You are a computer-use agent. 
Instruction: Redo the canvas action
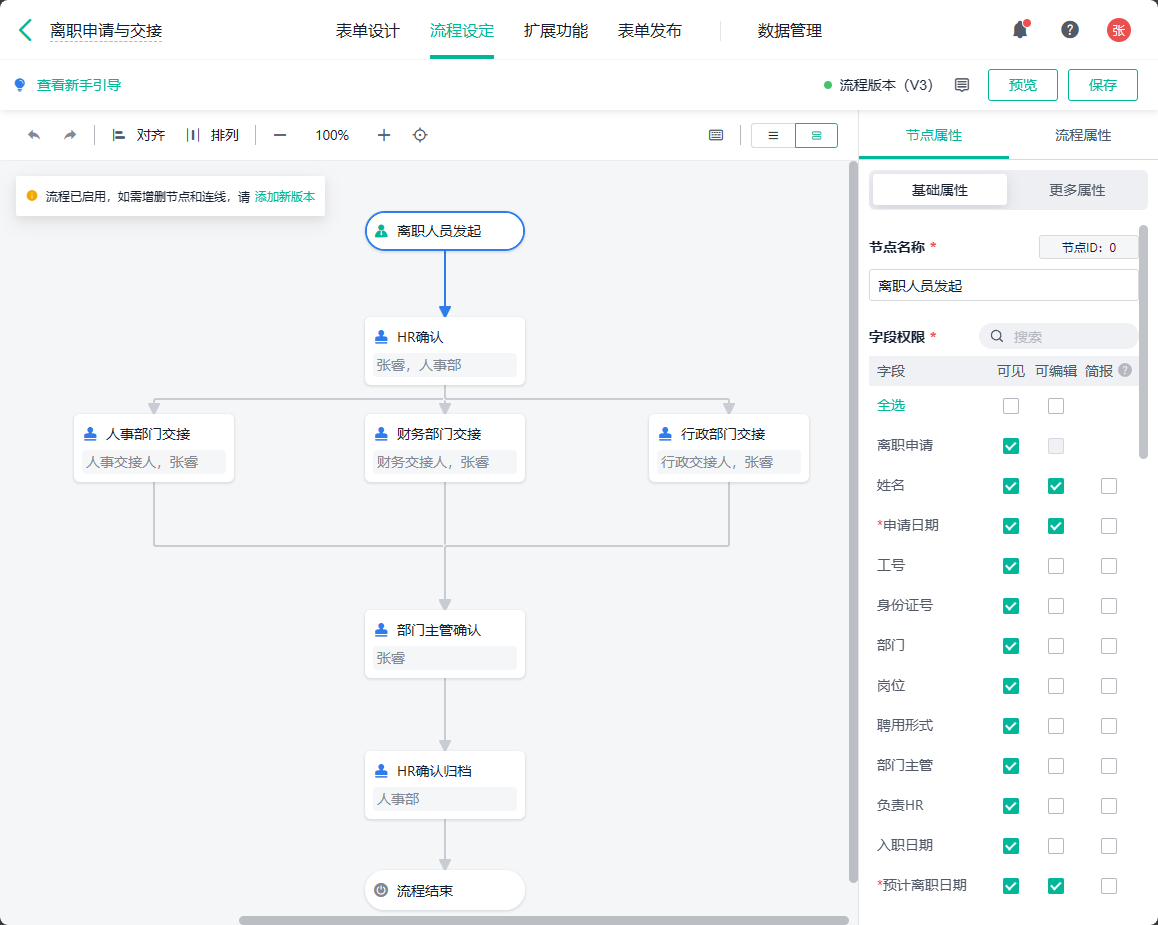(69, 135)
